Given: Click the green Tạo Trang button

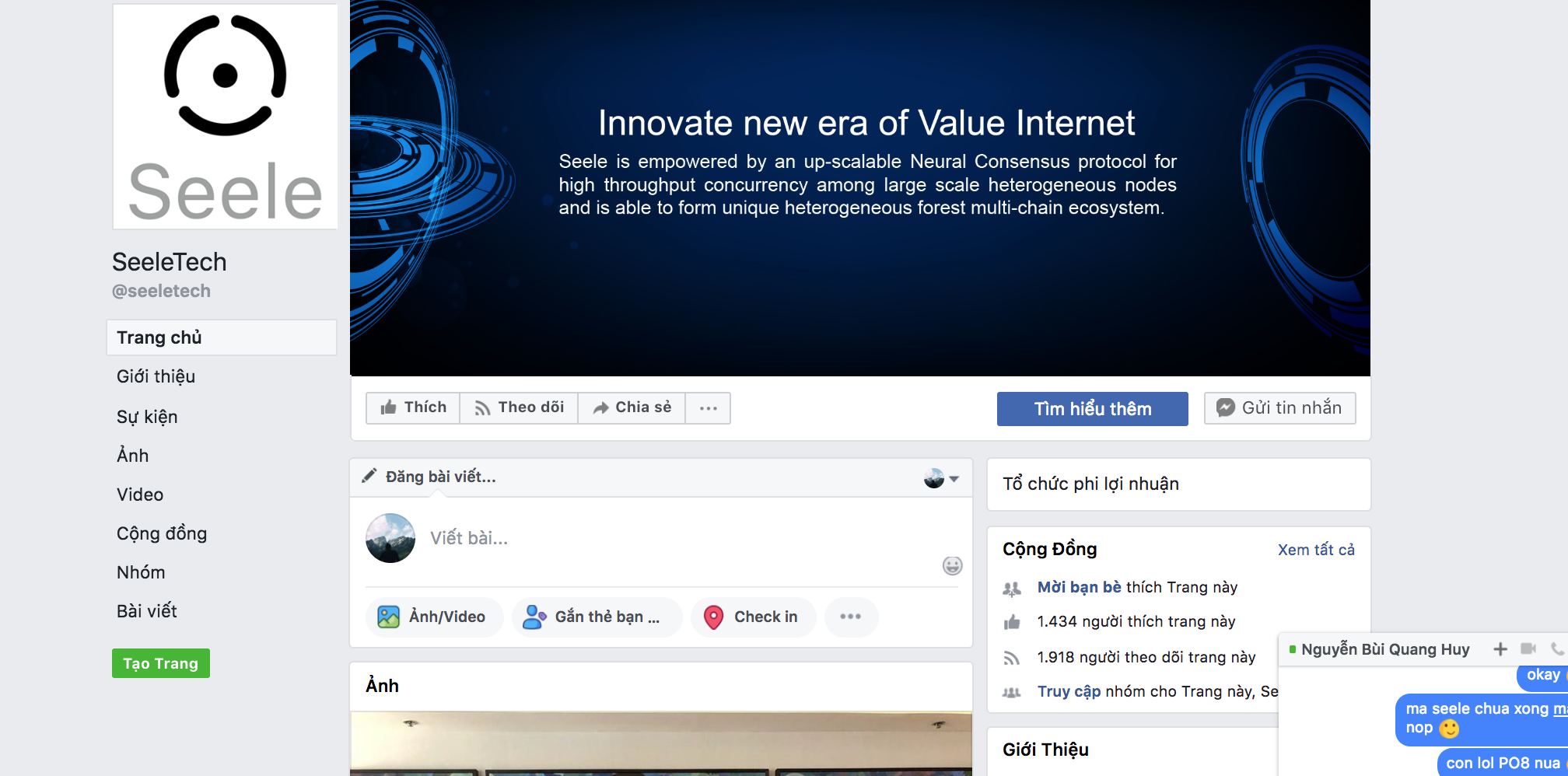Looking at the screenshot, I should [x=161, y=663].
